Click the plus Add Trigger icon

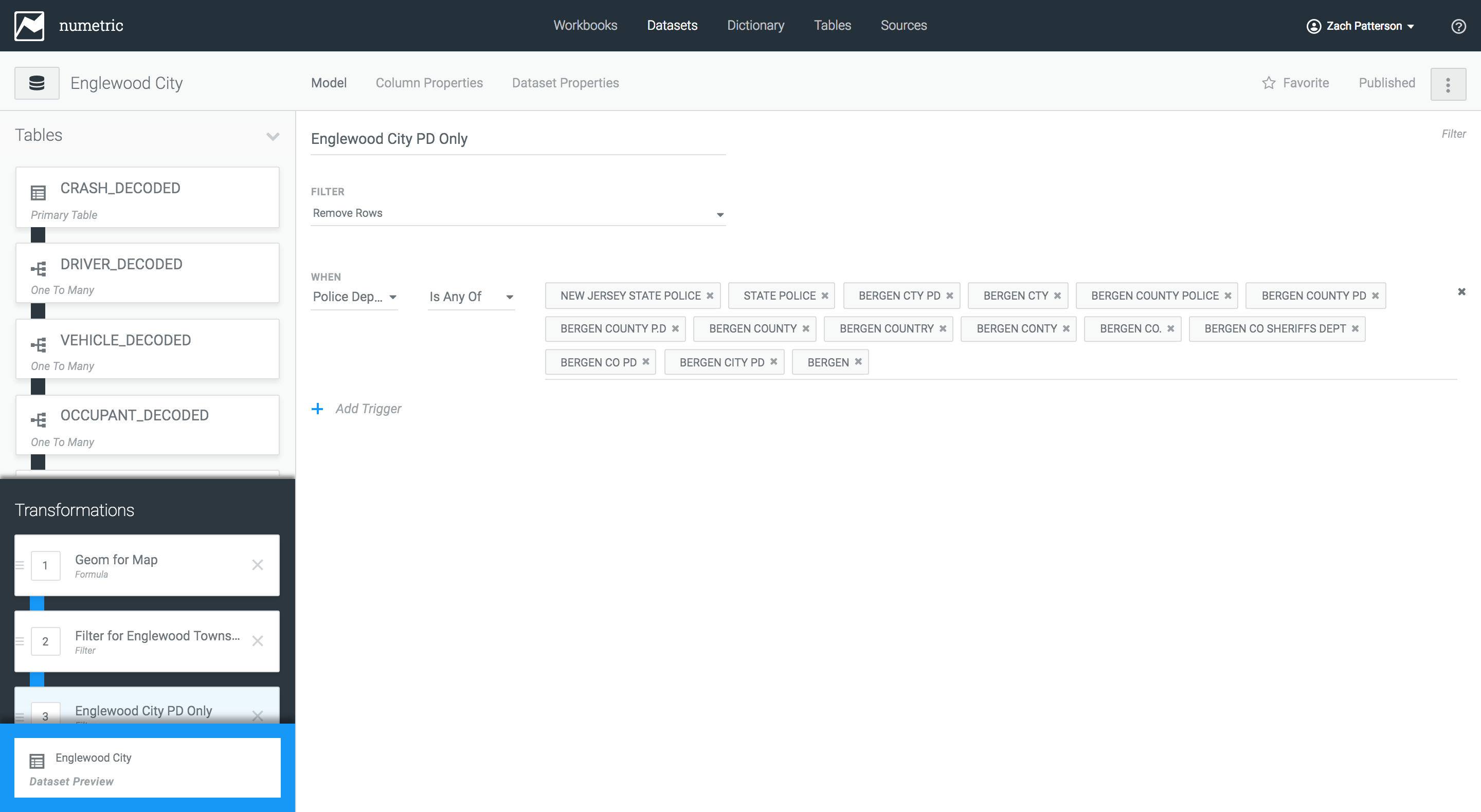[317, 409]
